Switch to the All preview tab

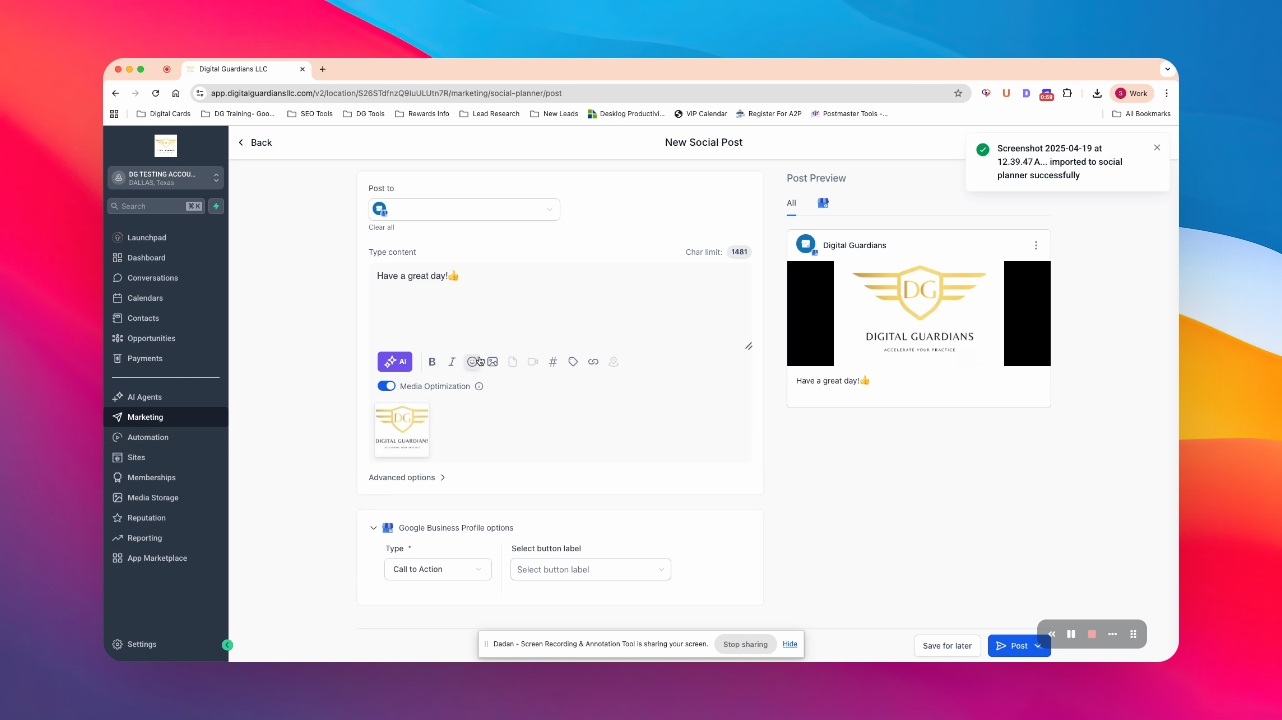click(x=791, y=203)
